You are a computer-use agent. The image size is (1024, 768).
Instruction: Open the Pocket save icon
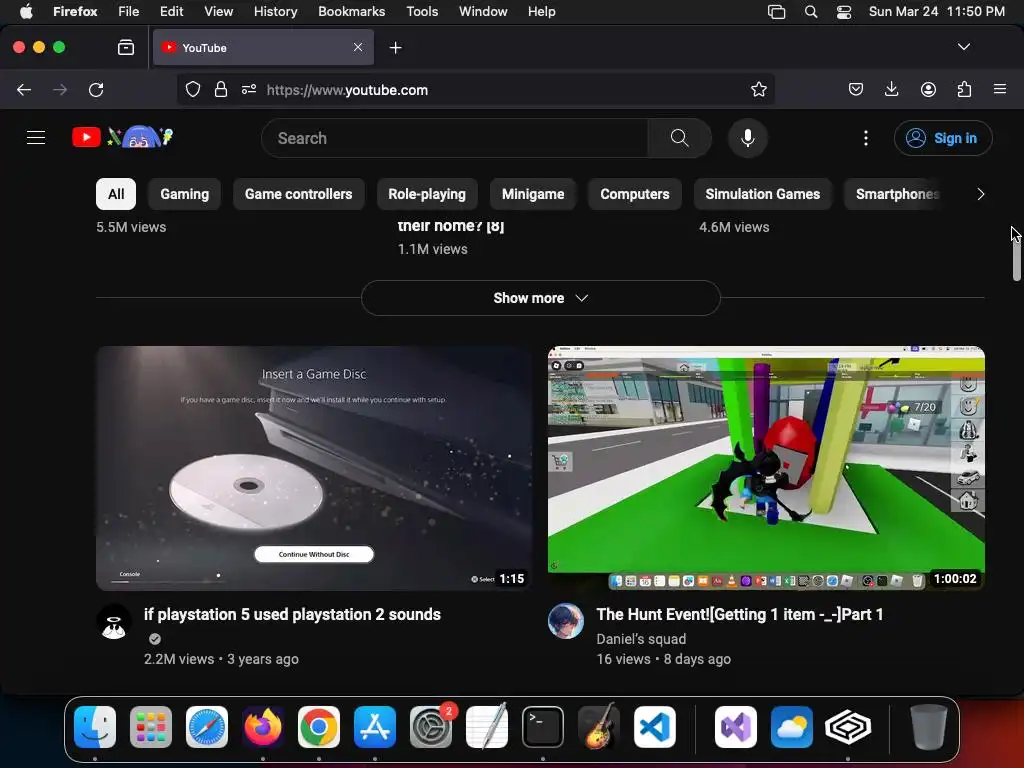point(856,89)
